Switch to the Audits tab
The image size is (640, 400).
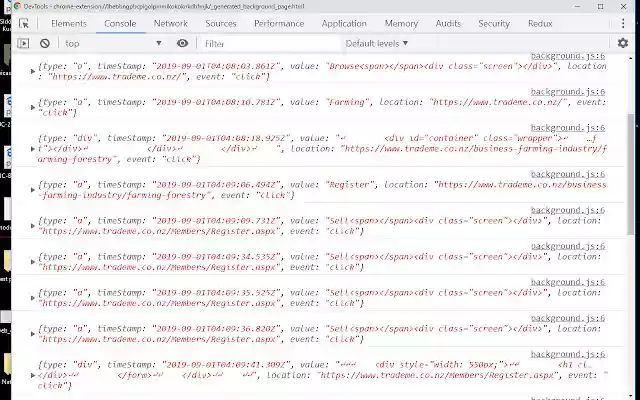448,24
